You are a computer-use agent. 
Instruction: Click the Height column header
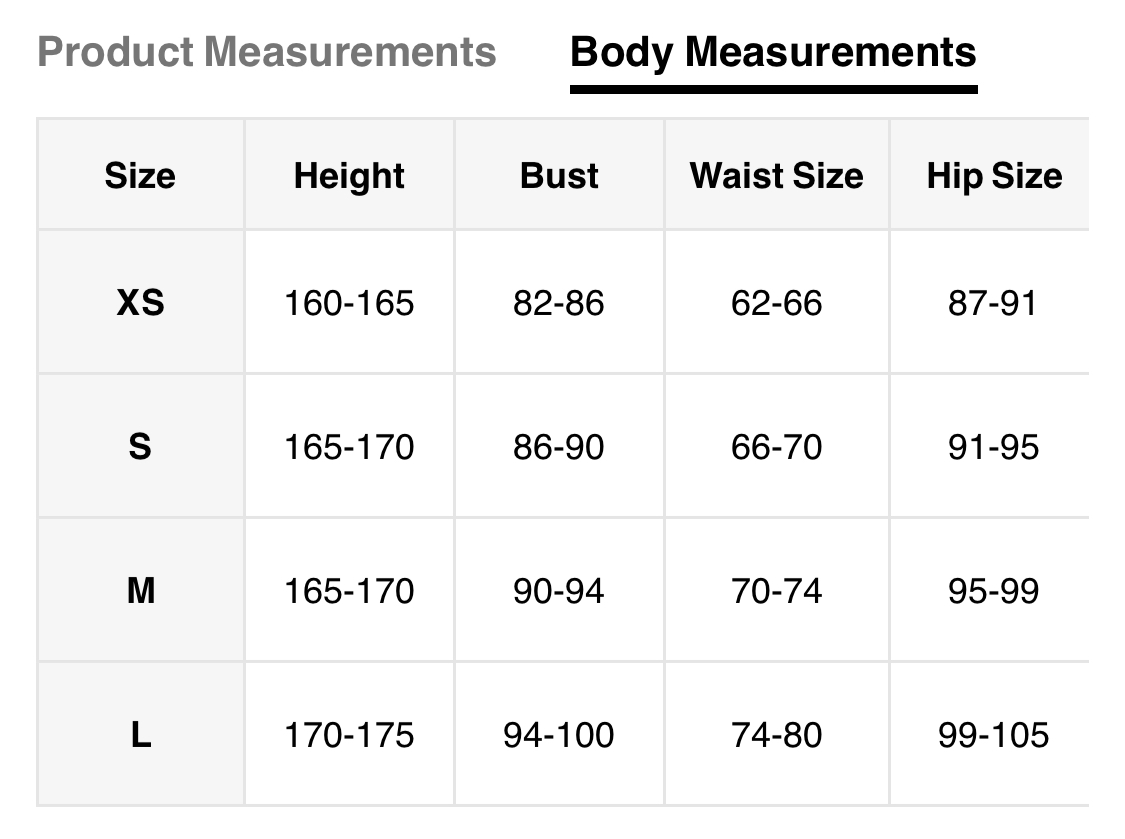coord(349,176)
